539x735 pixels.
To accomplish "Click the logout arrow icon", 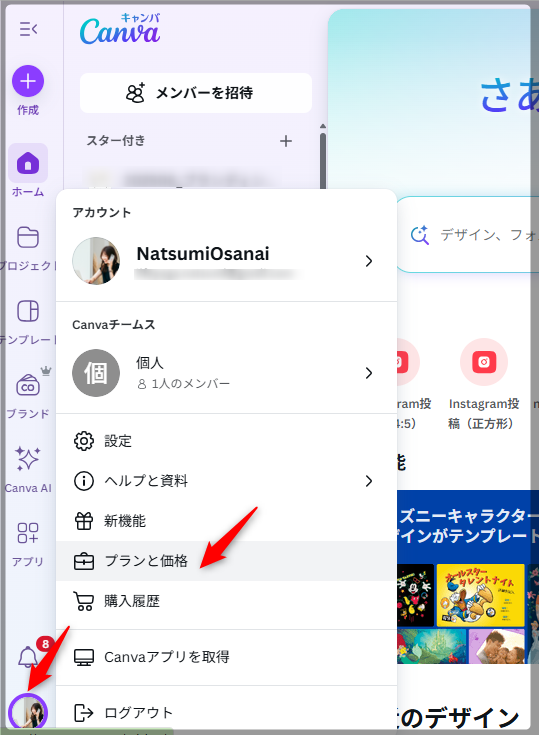I will coord(83,713).
